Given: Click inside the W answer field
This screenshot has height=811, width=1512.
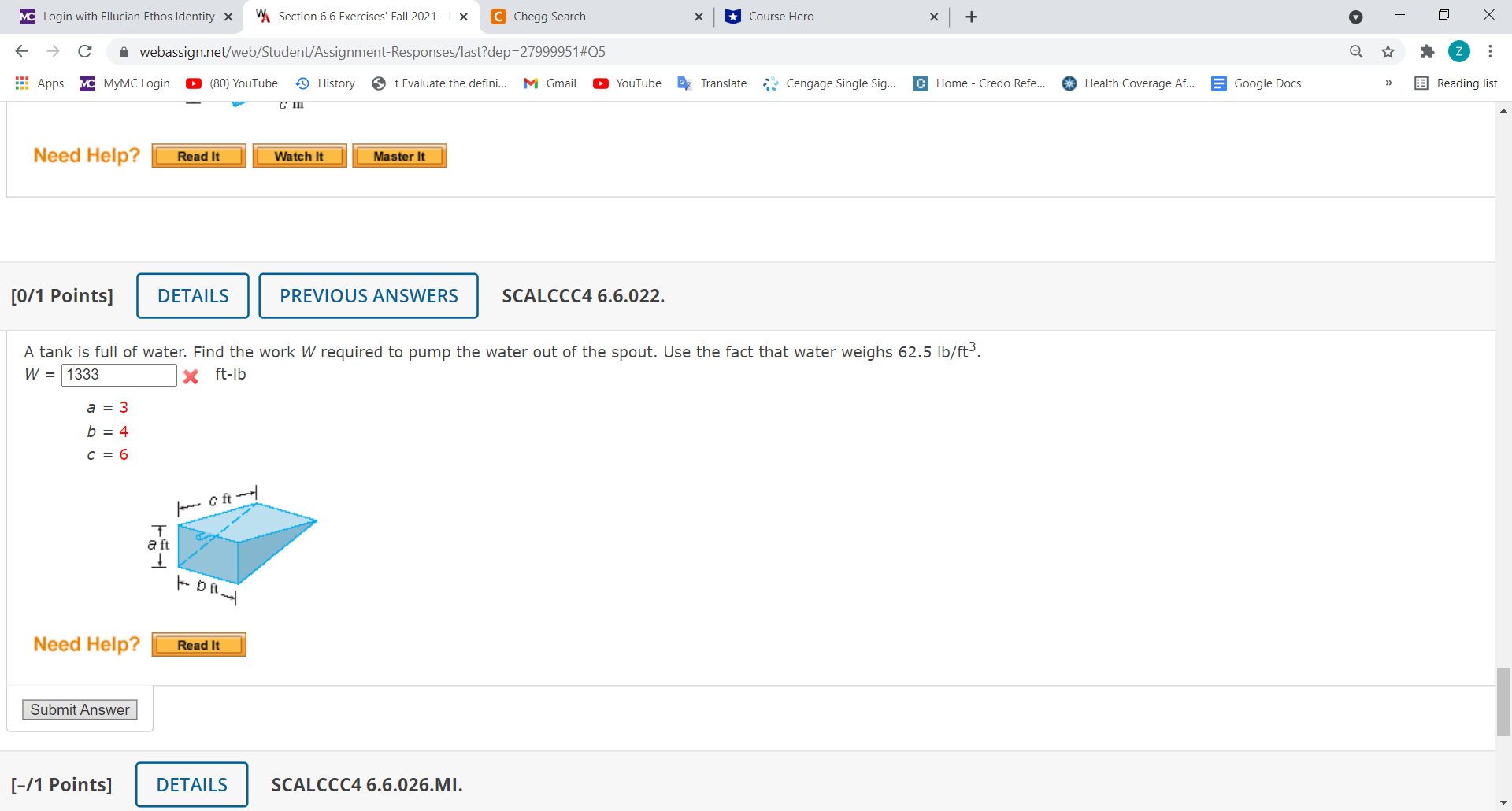Looking at the screenshot, I should tap(118, 375).
